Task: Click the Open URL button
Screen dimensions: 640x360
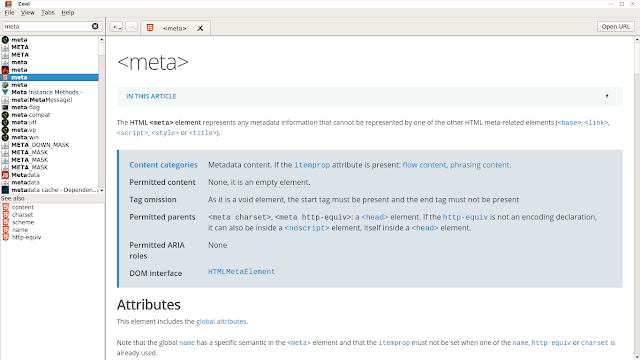Action: [616, 27]
